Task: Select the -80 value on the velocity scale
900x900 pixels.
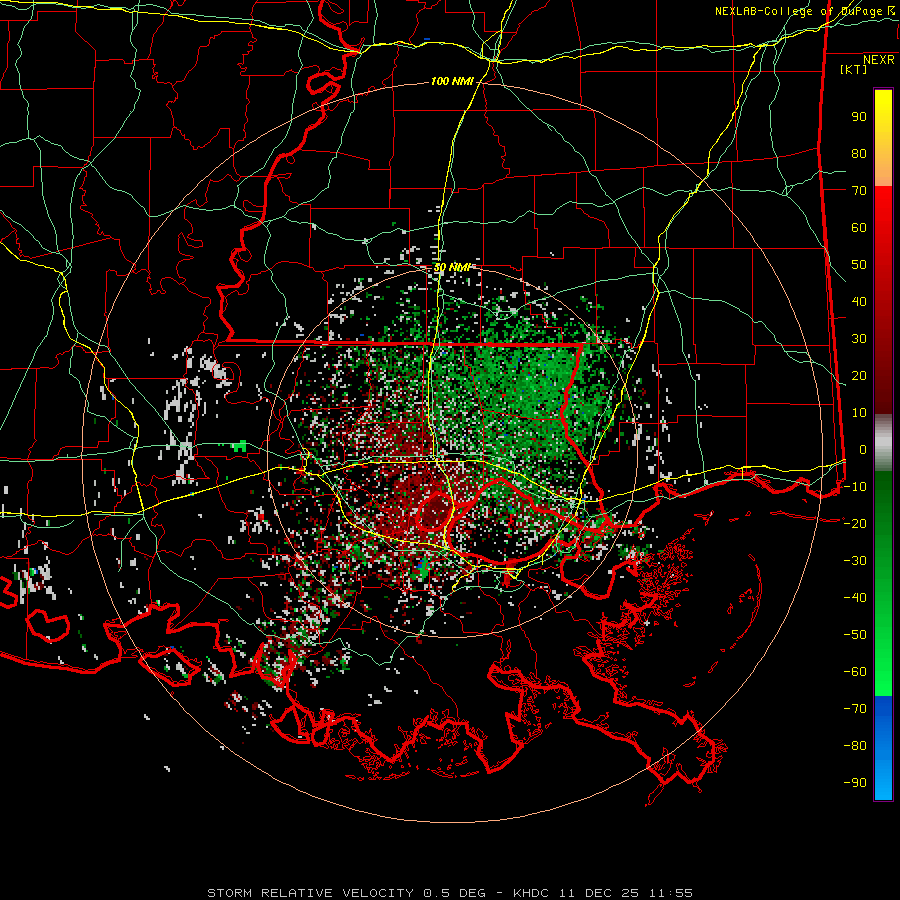Action: (855, 746)
